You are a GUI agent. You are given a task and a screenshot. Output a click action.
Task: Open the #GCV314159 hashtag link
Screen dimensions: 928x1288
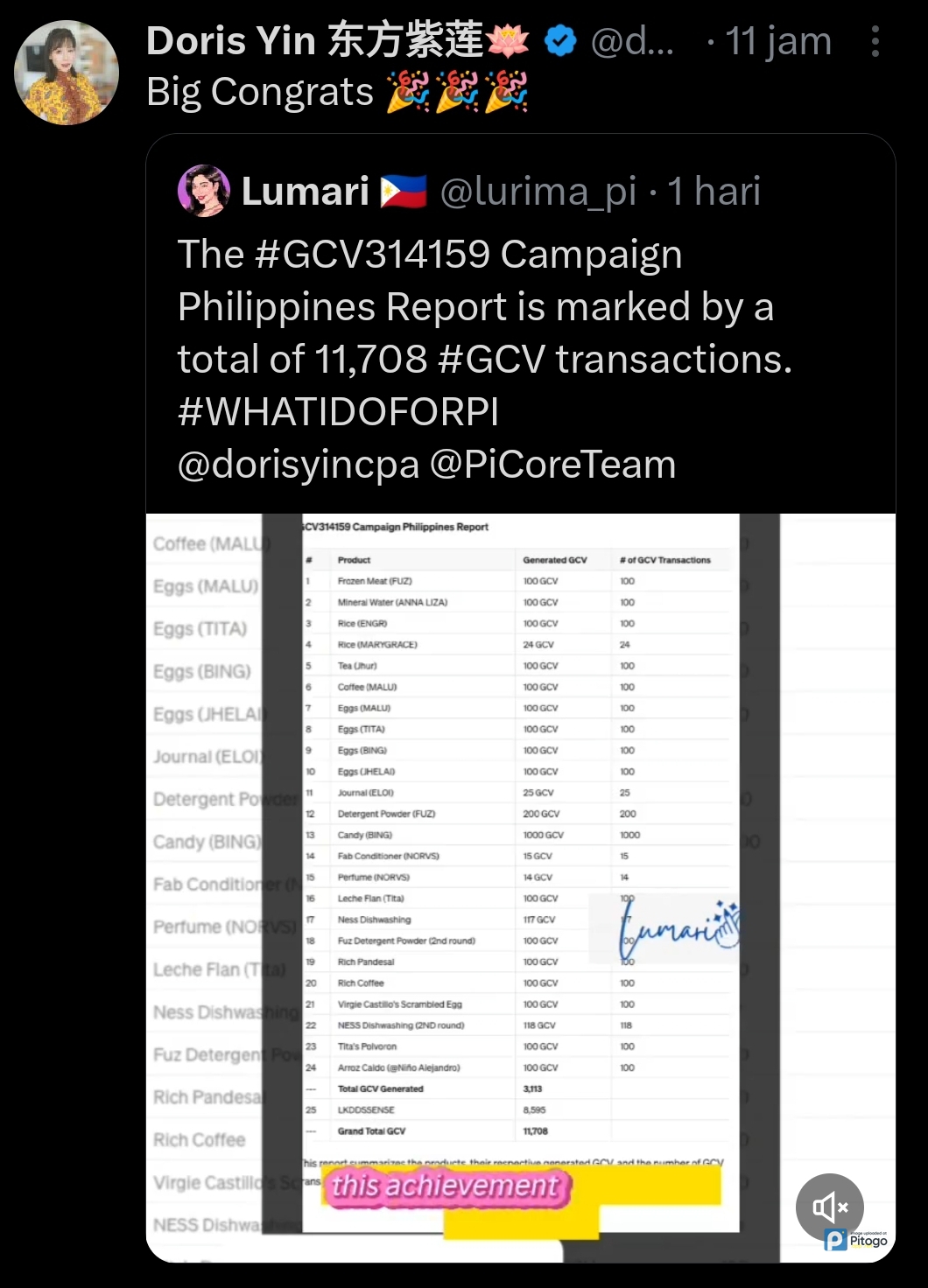[372, 255]
